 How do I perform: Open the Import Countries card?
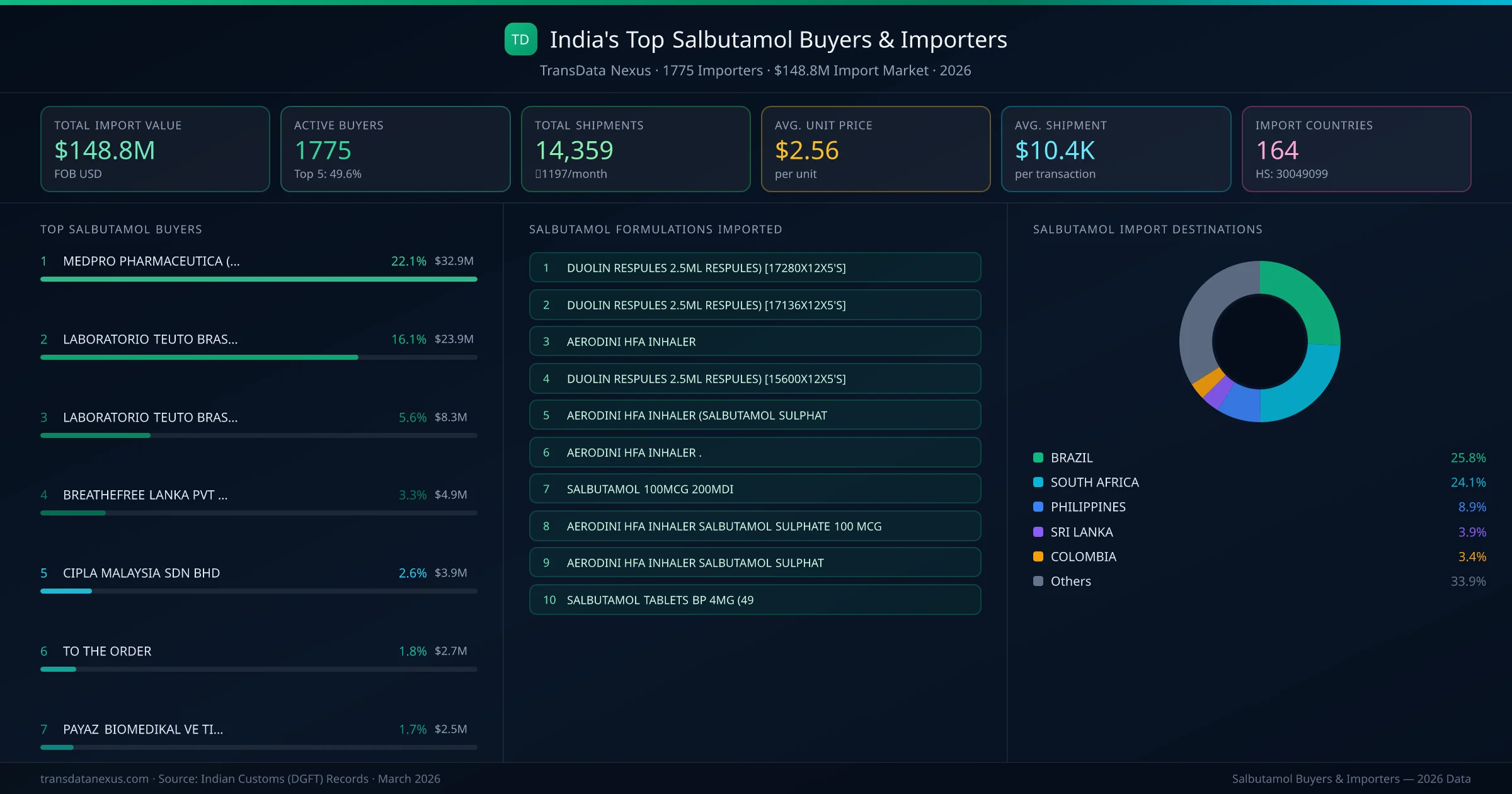[x=1356, y=149]
